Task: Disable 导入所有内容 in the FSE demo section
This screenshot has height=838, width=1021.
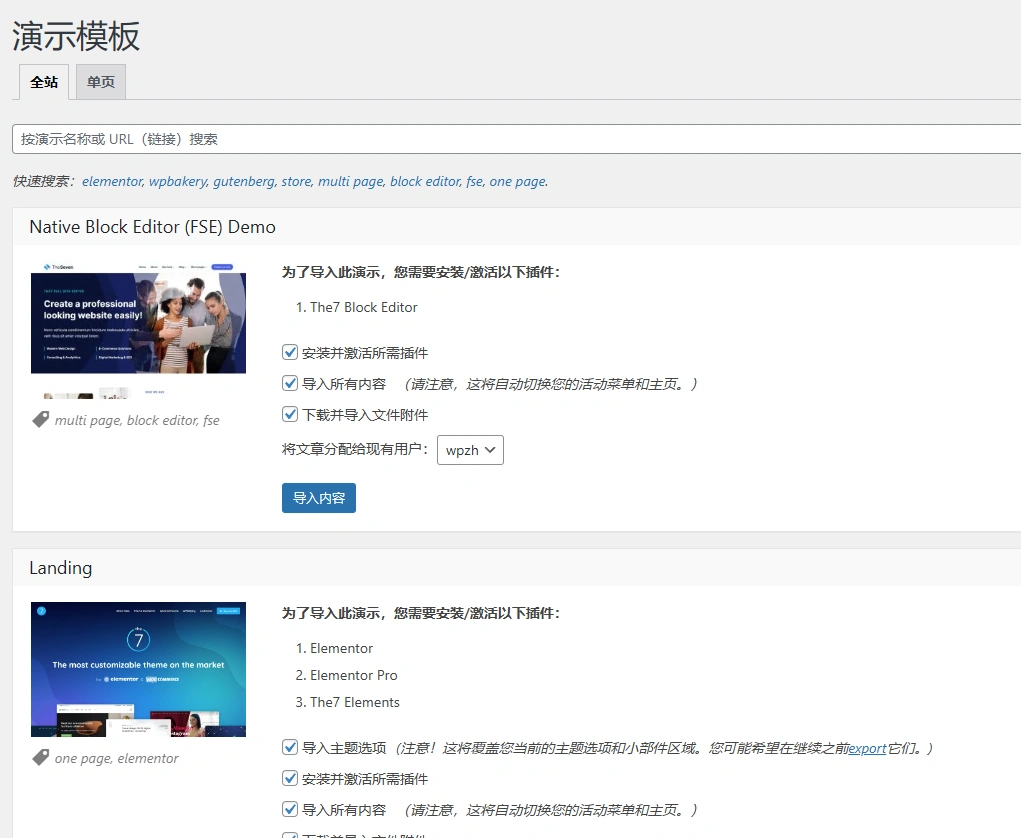Action: pyautogui.click(x=289, y=383)
